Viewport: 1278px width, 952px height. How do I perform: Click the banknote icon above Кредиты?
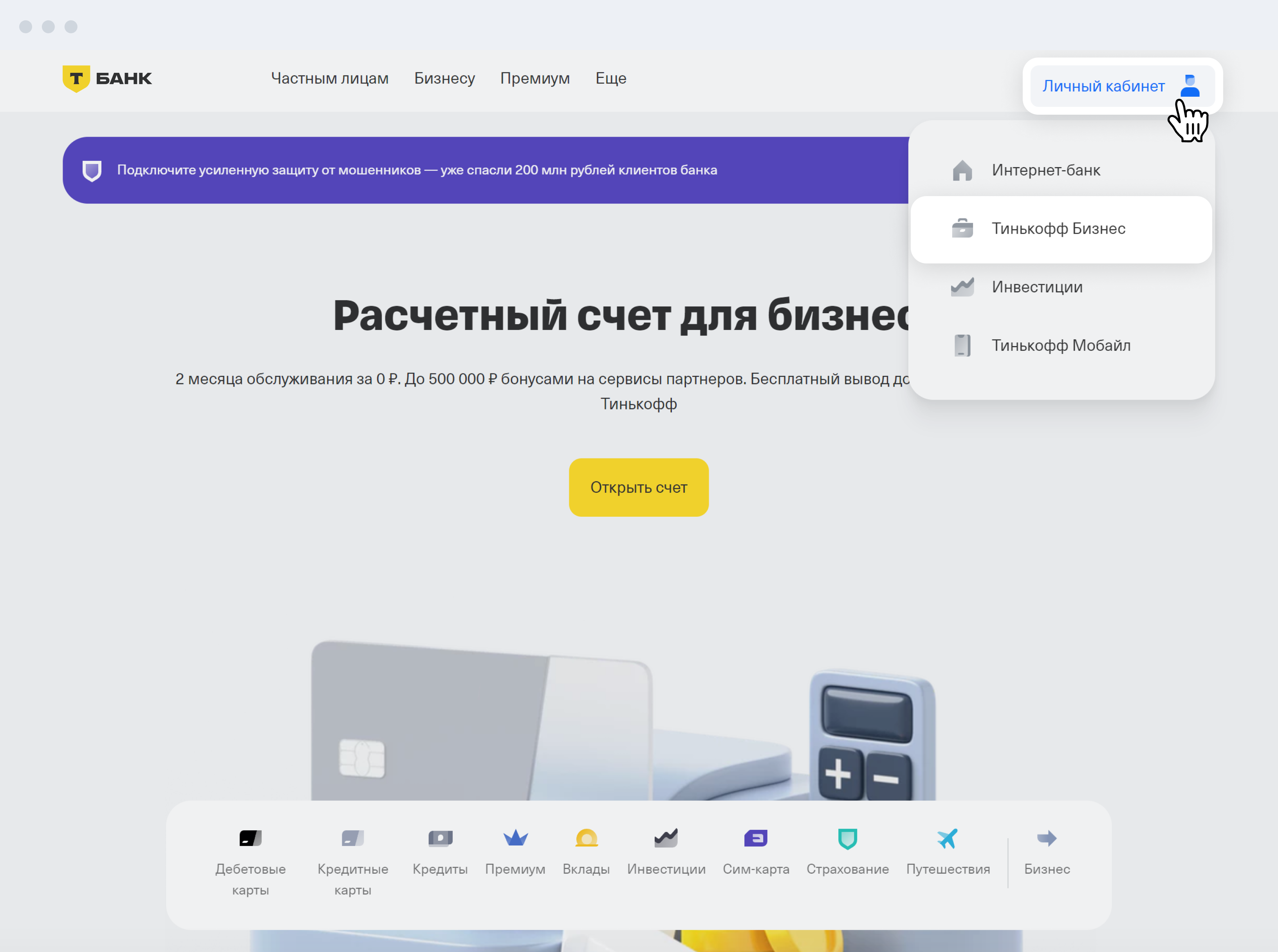440,838
